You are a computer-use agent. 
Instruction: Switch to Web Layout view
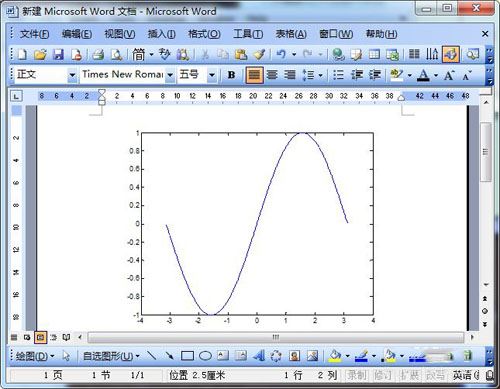click(x=27, y=337)
